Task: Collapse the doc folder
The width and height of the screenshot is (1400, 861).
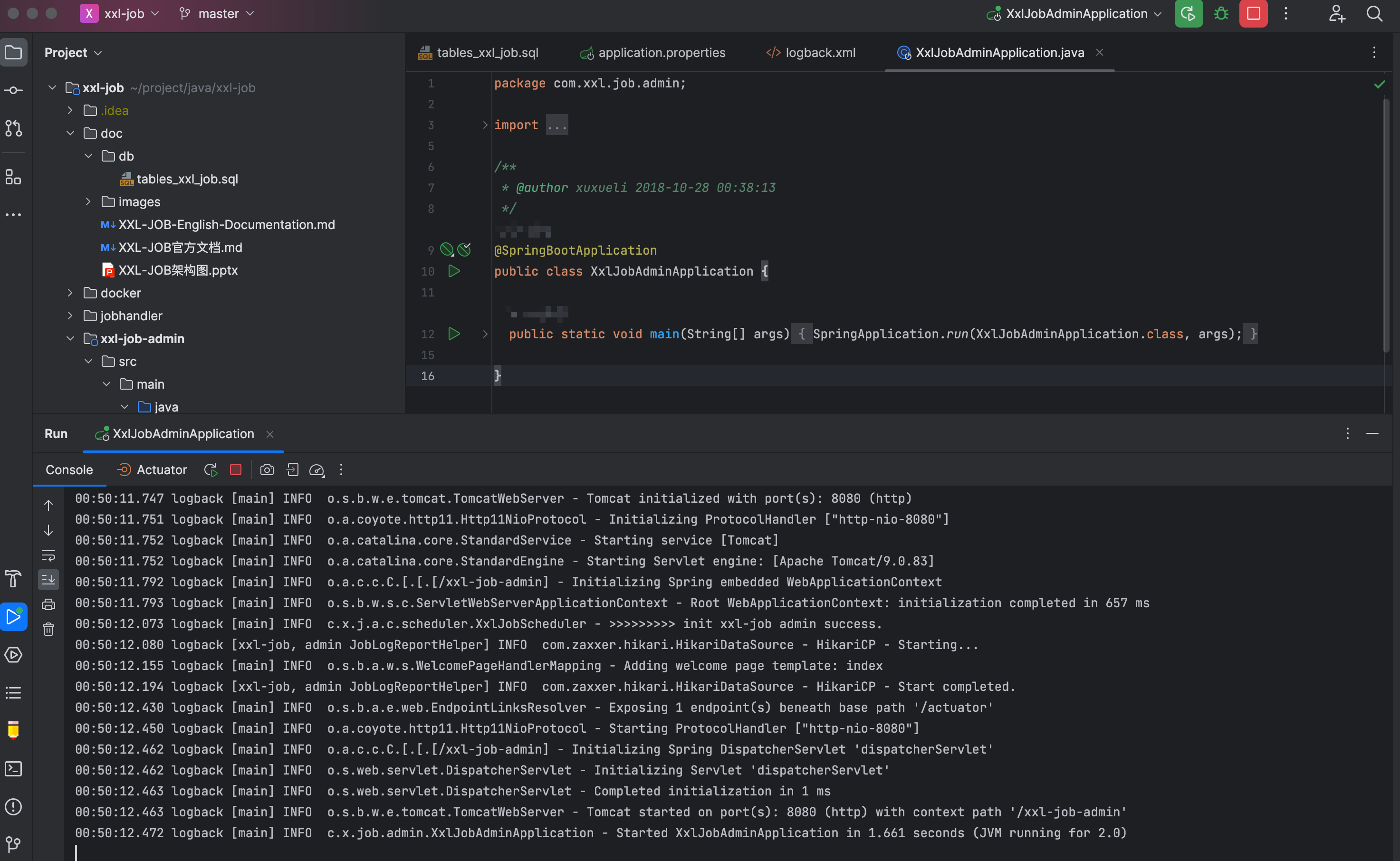Action: [x=70, y=133]
